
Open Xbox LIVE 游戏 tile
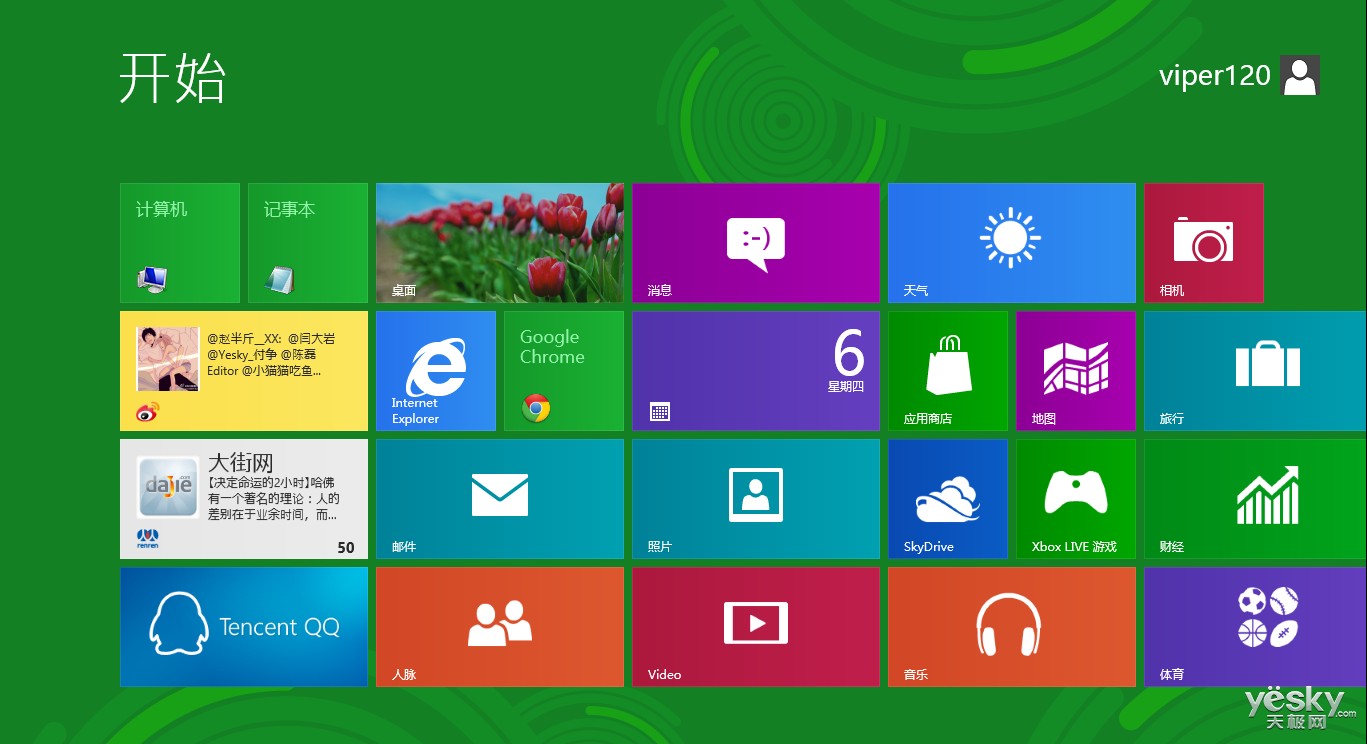click(x=1076, y=499)
